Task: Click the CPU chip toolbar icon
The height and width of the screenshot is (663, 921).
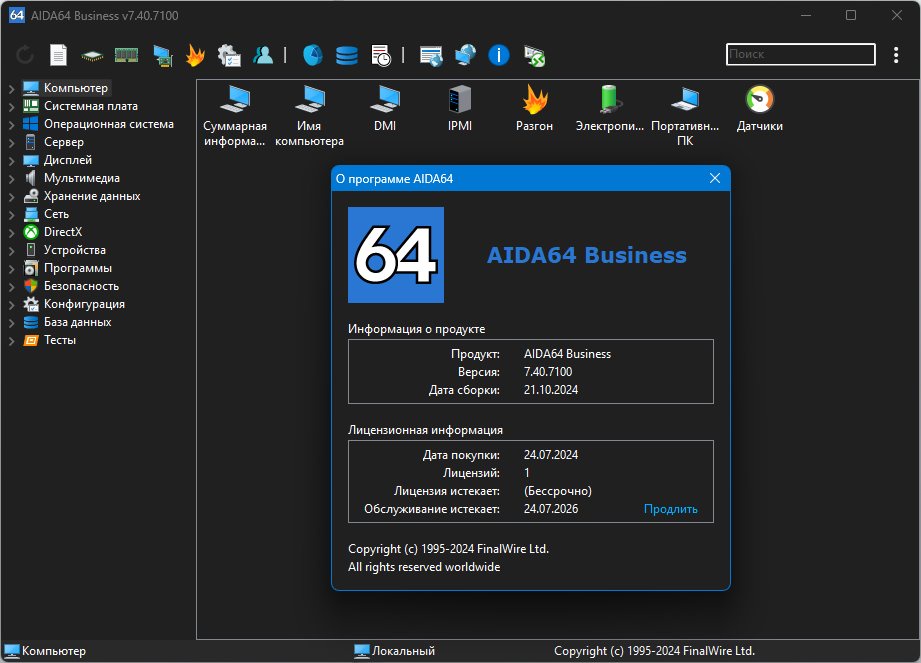Action: pos(92,56)
